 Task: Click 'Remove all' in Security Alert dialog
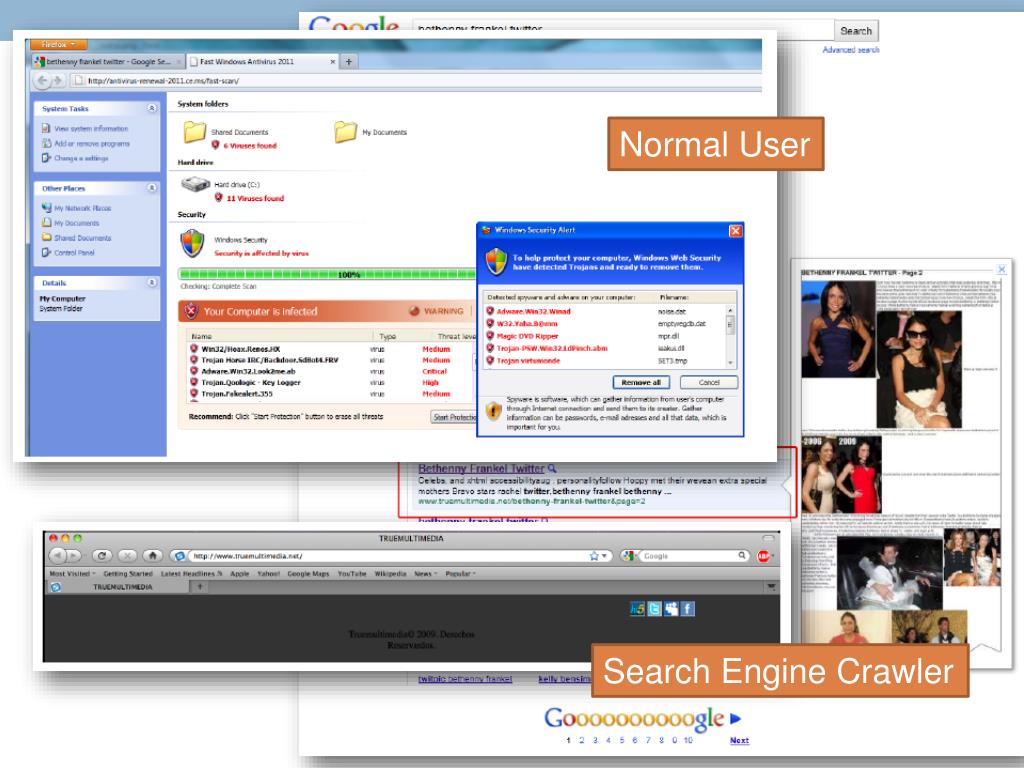point(641,383)
